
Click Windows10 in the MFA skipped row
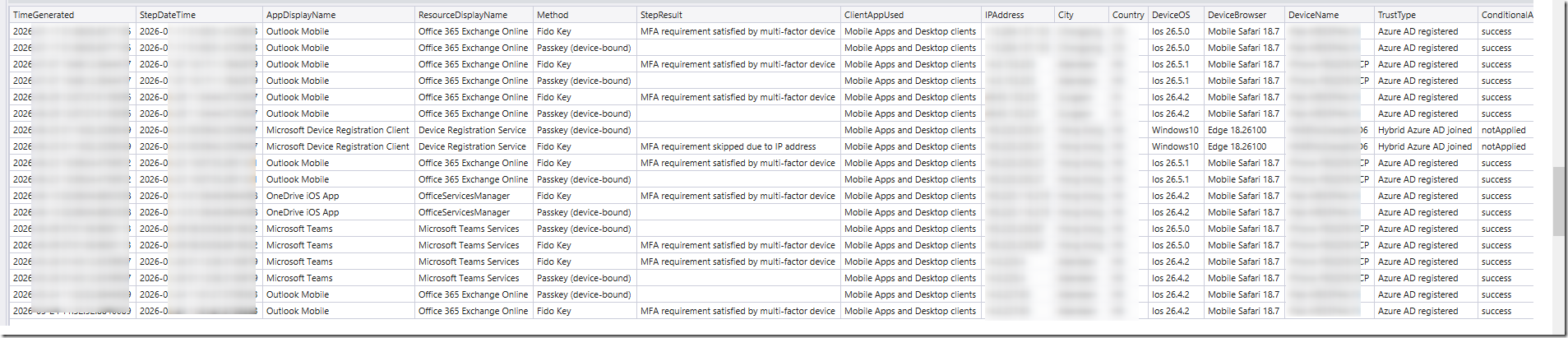click(x=1175, y=146)
